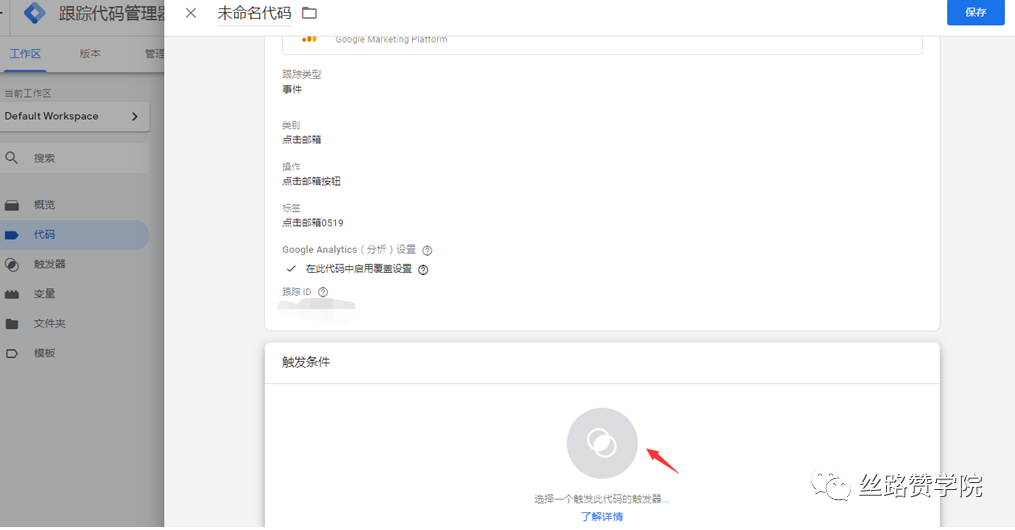This screenshot has width=1015, height=530.
Task: Open 变量 in the sidebar
Action: pyautogui.click(x=44, y=294)
